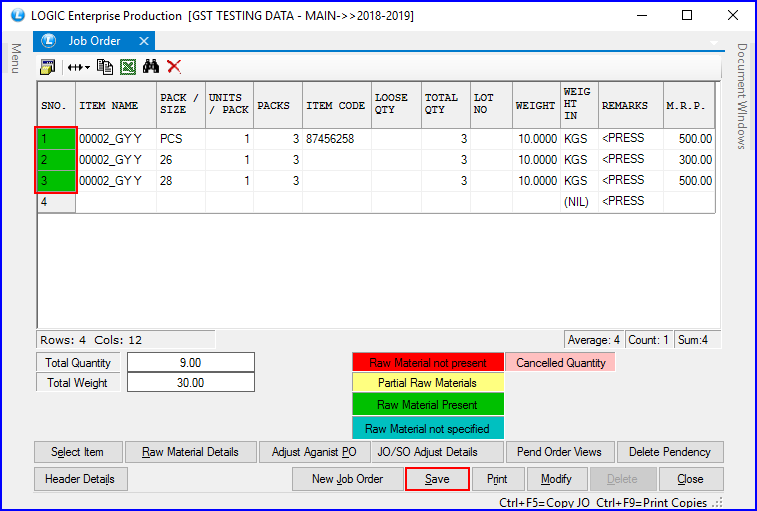Click the Total Quantity field showing 9.00

pyautogui.click(x=191, y=362)
